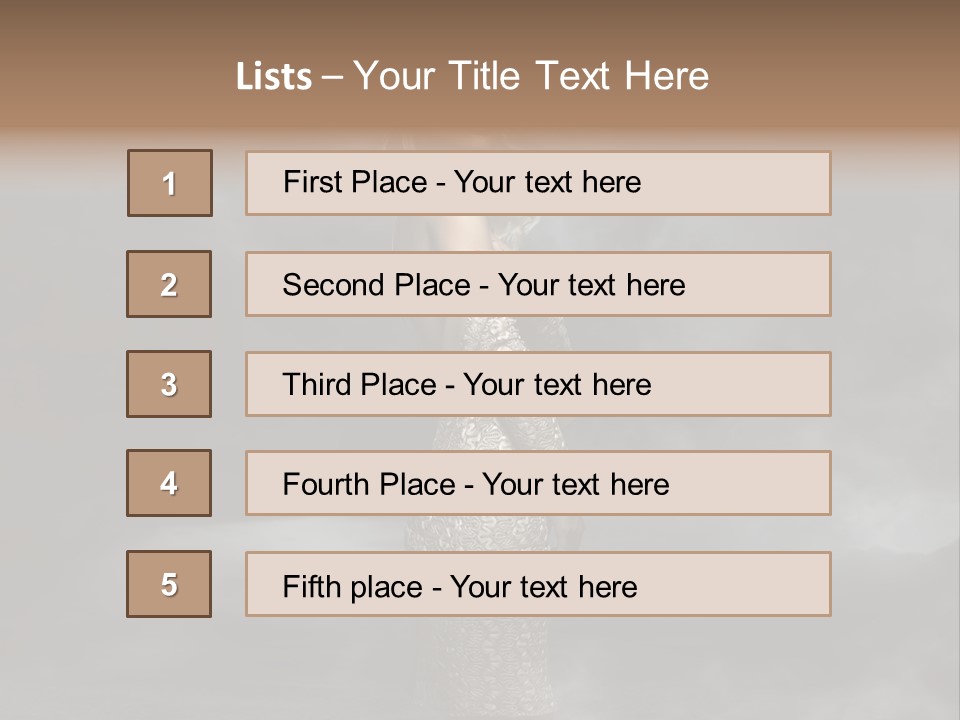960x720 pixels.
Task: Click the words Fifth place
Action: click(353, 587)
